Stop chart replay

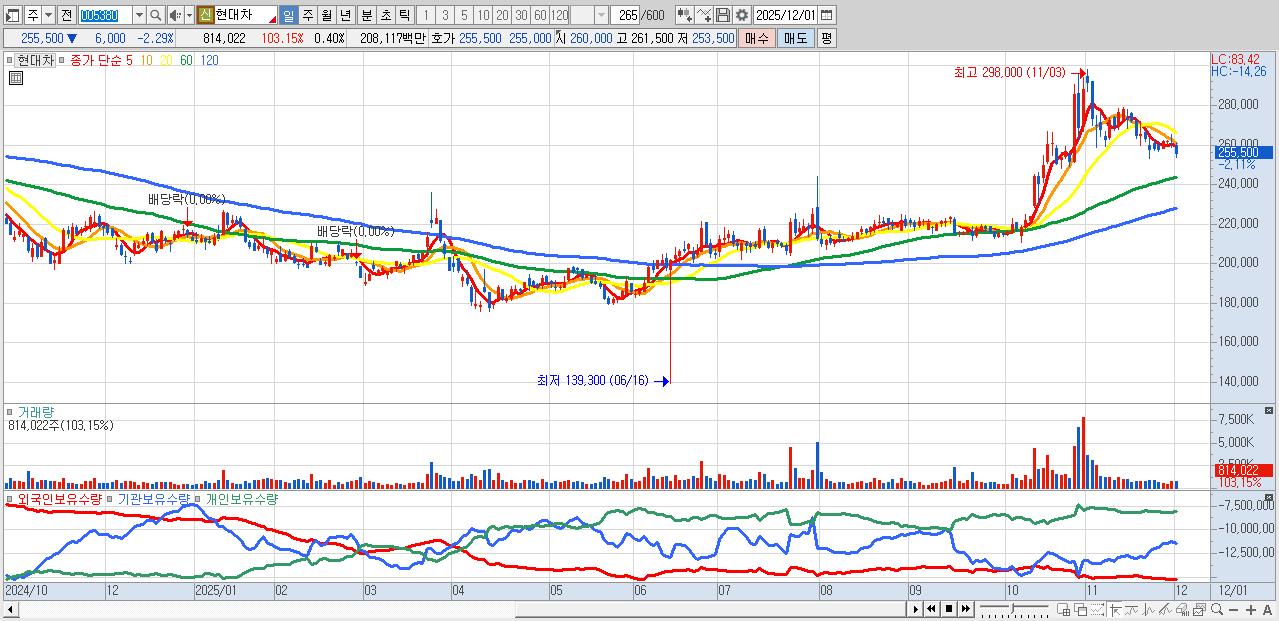point(949,609)
